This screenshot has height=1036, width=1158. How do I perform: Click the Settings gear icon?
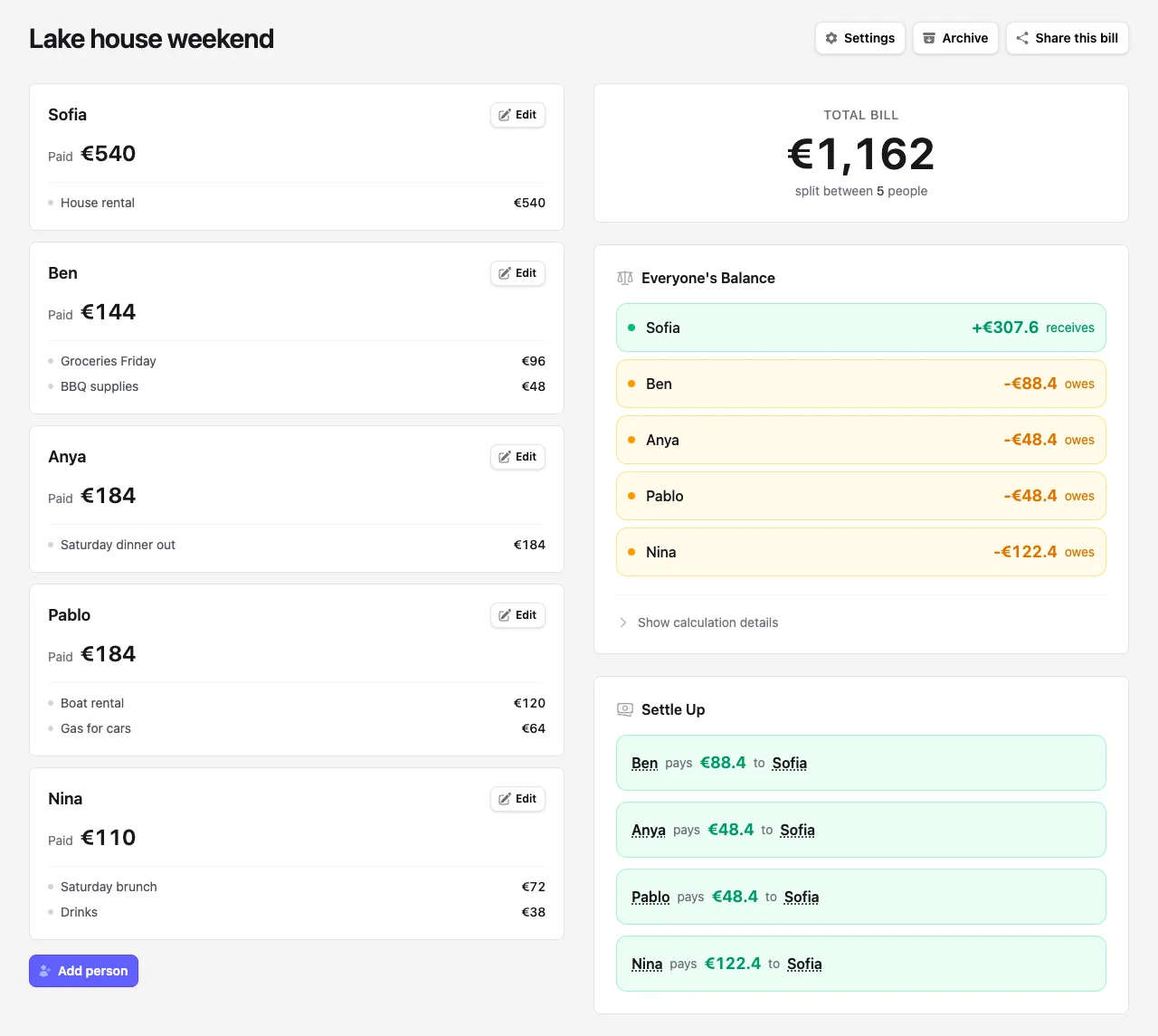click(831, 38)
